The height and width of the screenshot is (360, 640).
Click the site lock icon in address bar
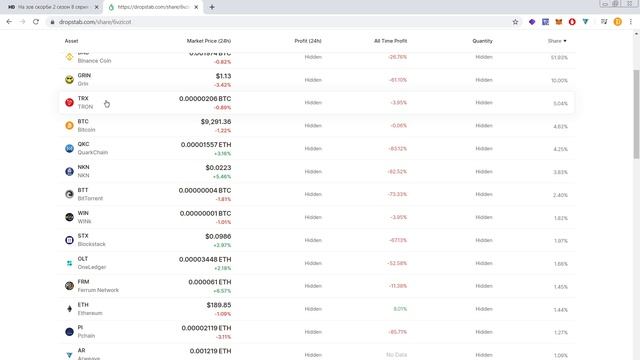[x=52, y=22]
